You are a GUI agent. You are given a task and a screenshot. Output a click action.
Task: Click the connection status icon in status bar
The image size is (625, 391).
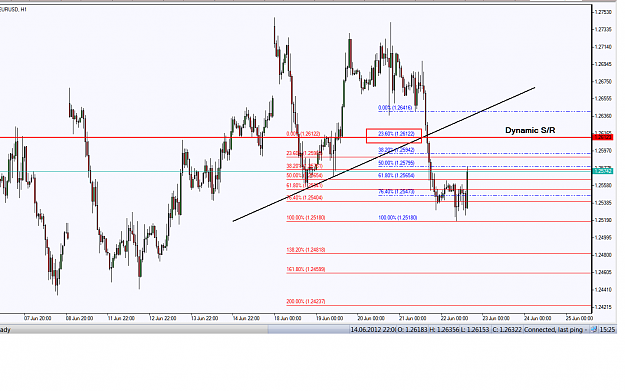[x=594, y=330]
